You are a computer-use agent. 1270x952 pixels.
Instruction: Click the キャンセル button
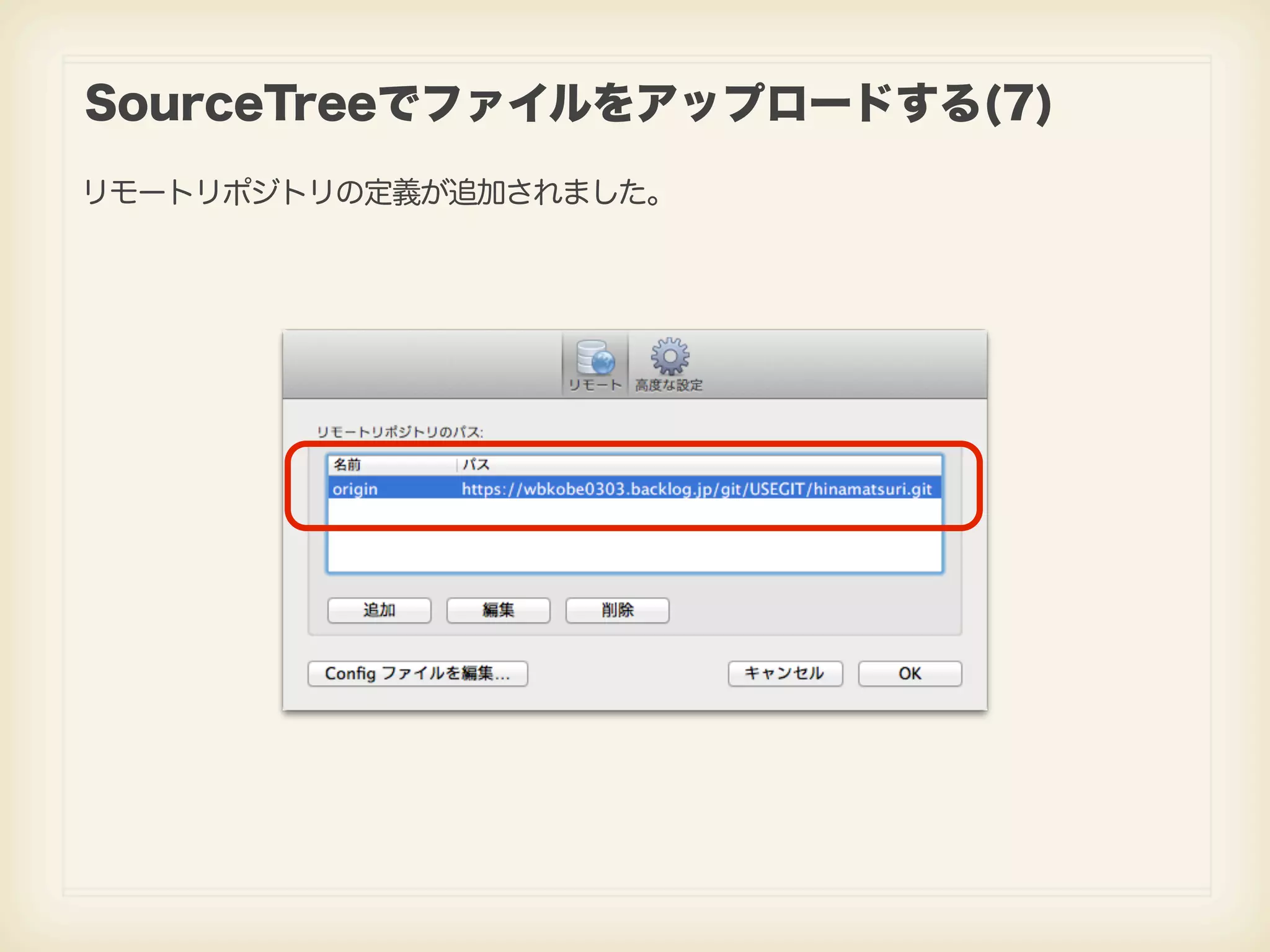point(784,673)
